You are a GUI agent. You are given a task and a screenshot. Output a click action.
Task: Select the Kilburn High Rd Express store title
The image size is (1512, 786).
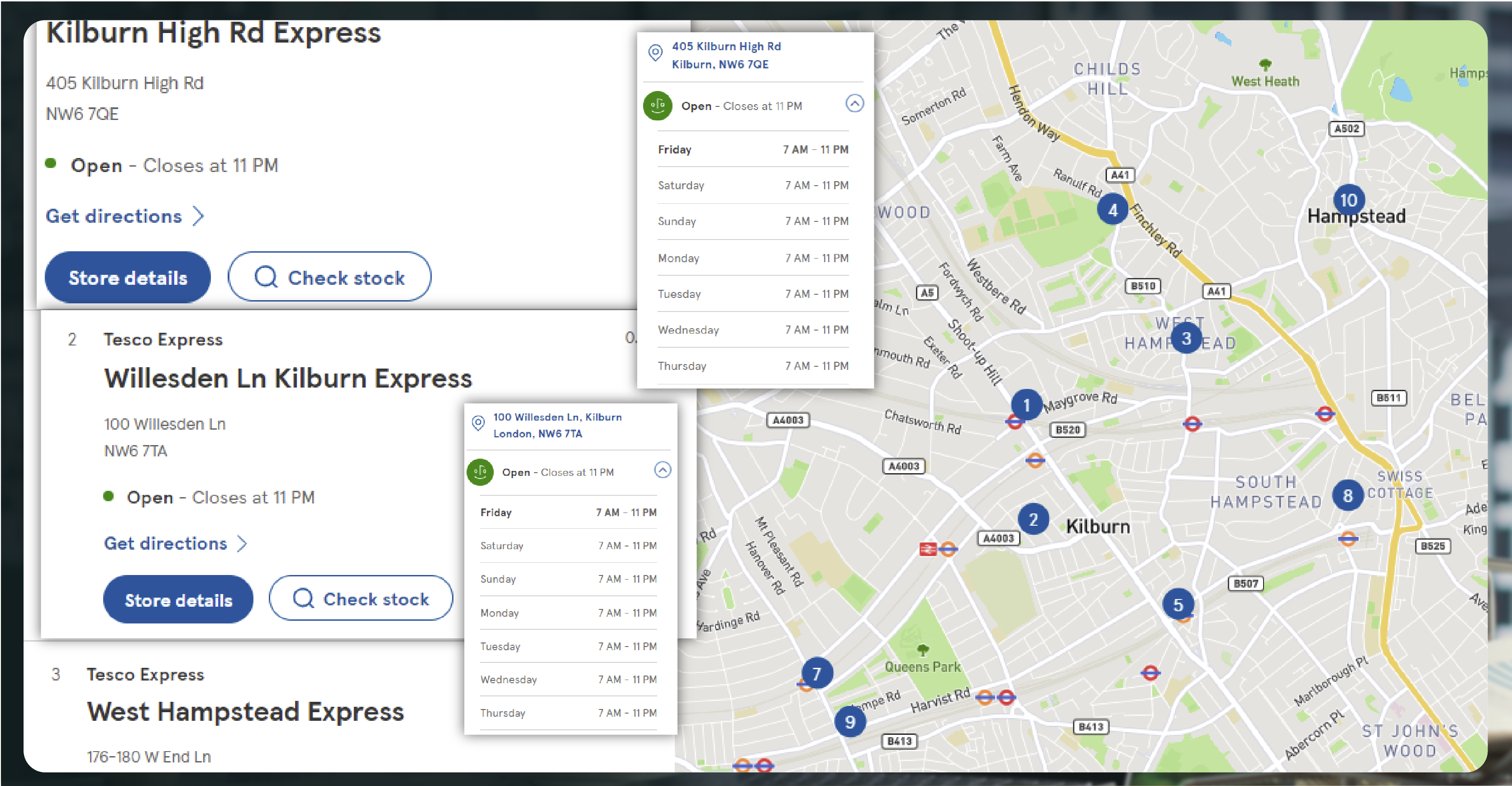pos(213,33)
